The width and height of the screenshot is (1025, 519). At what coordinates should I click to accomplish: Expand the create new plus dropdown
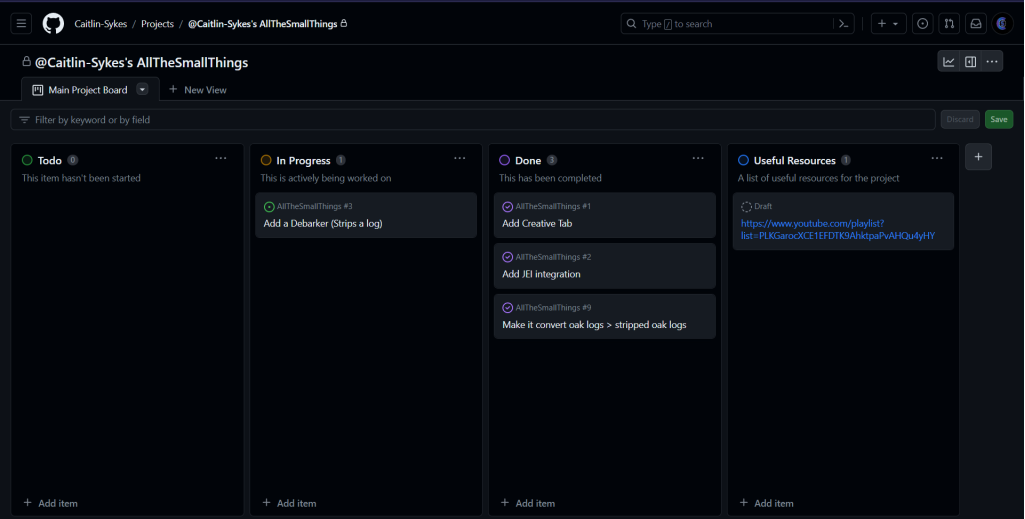pos(886,24)
